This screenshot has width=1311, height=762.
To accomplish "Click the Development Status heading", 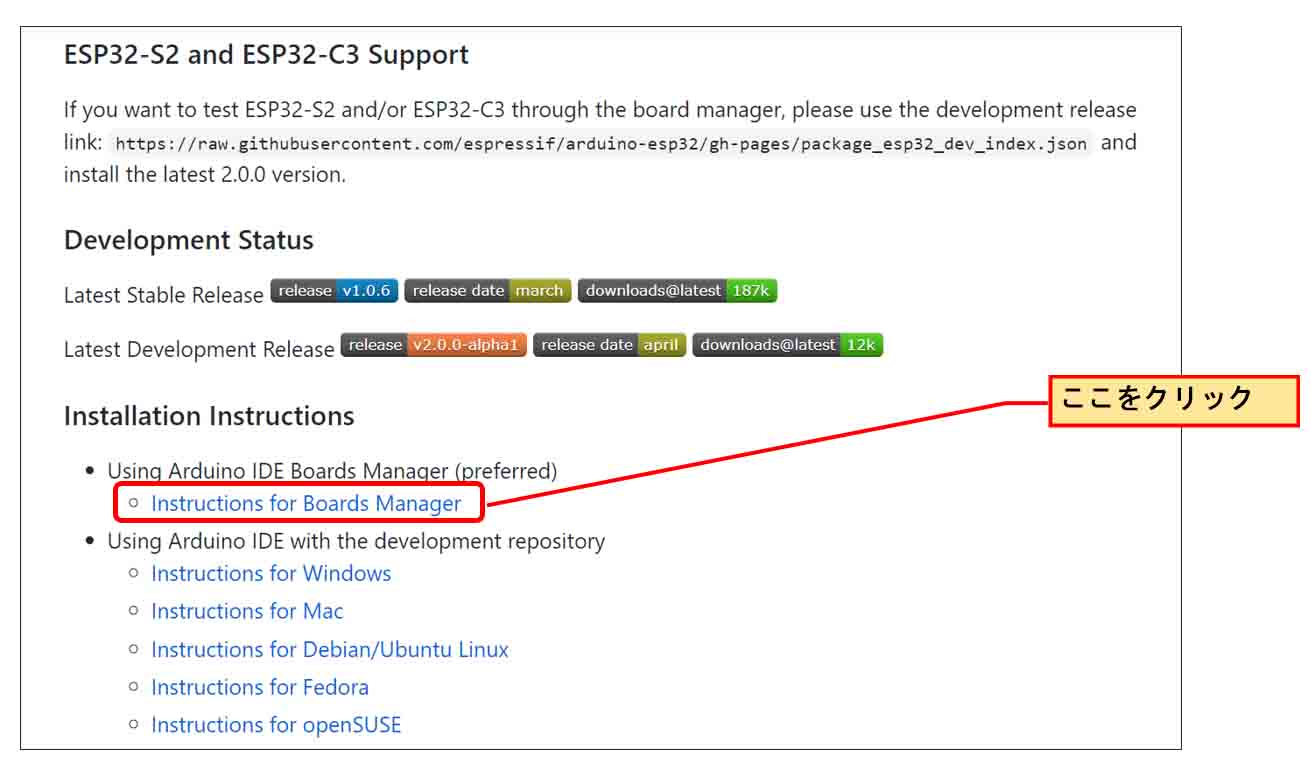I will [x=189, y=241].
